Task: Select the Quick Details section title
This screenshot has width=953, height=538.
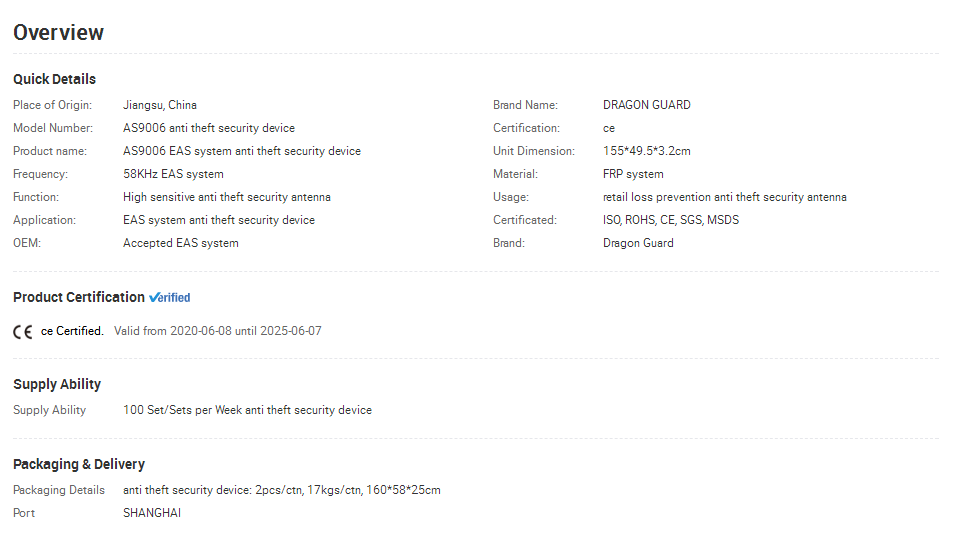Action: (x=55, y=79)
